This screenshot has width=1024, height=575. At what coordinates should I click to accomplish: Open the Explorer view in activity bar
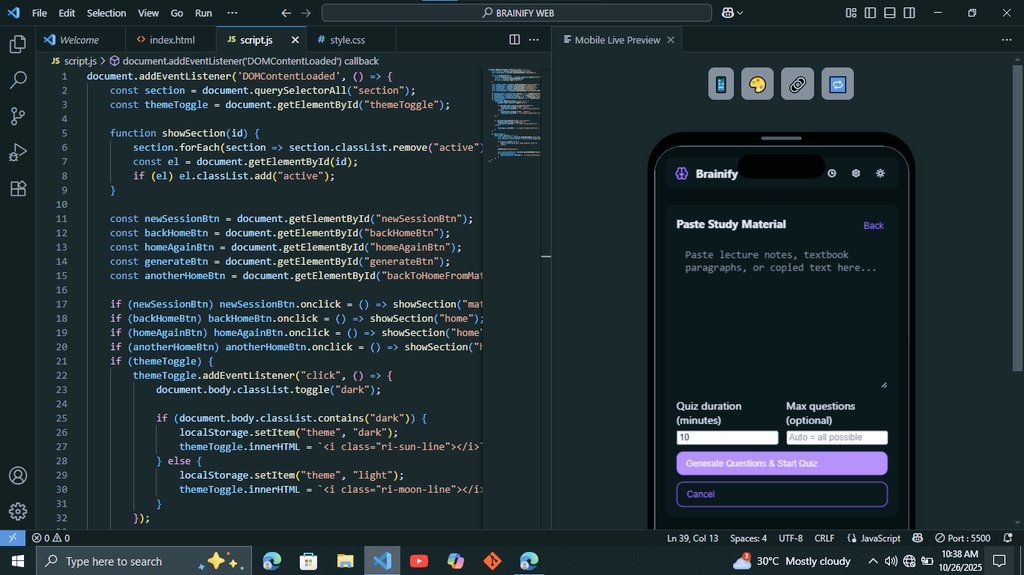tap(18, 44)
